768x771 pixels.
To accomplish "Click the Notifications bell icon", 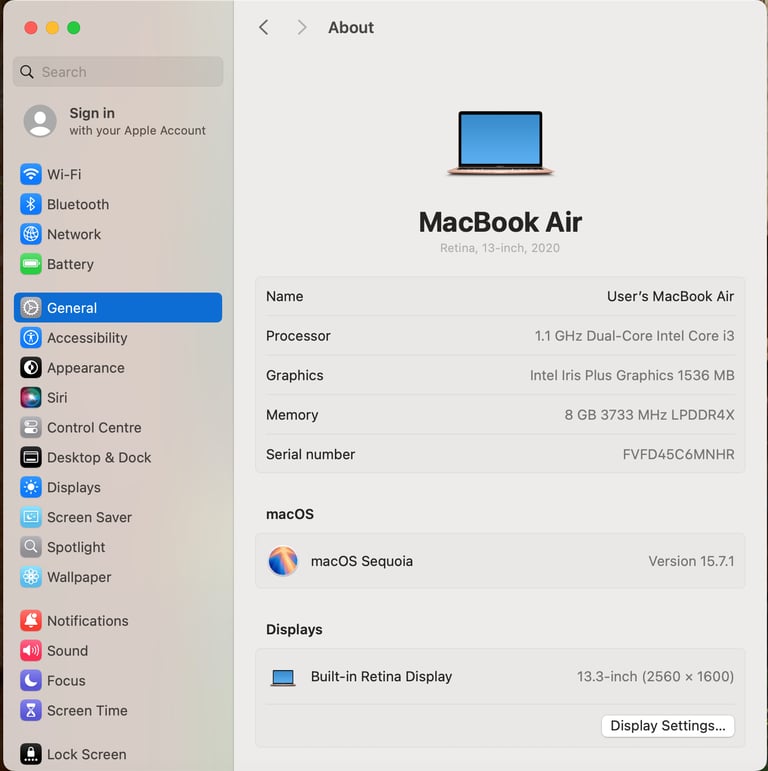I will pyautogui.click(x=30, y=621).
